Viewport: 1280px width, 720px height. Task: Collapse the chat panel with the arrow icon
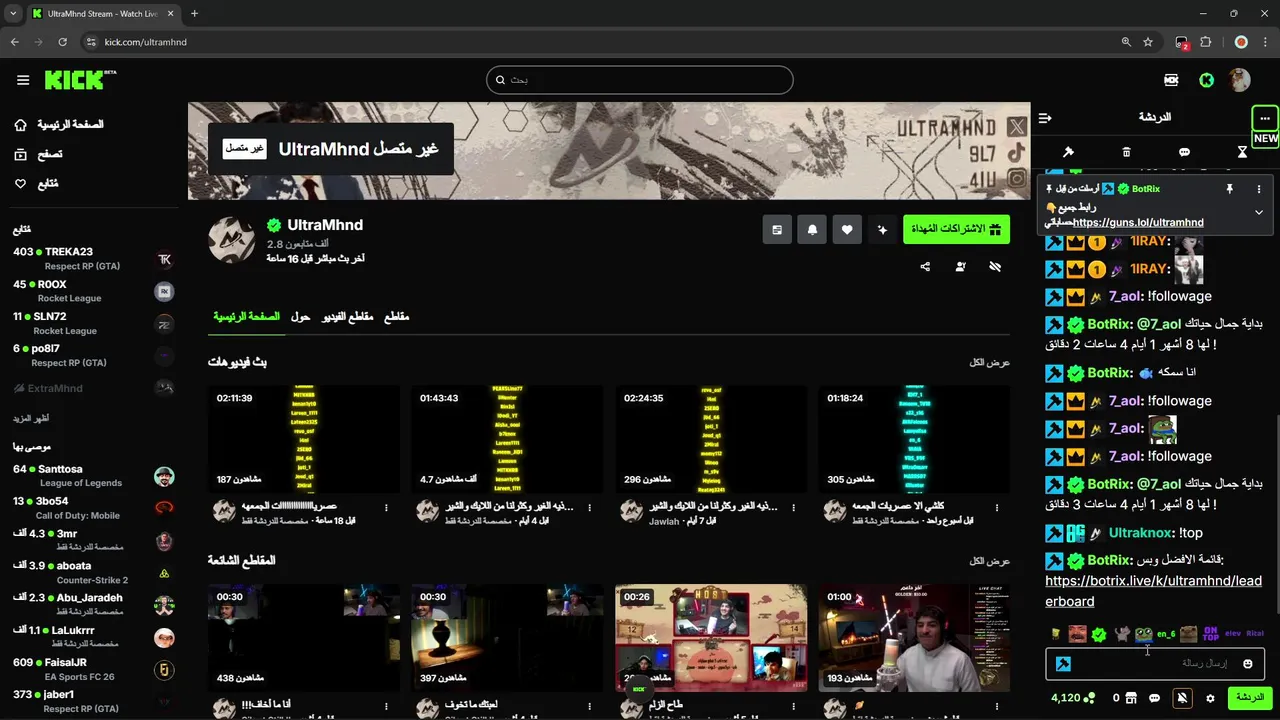1045,118
